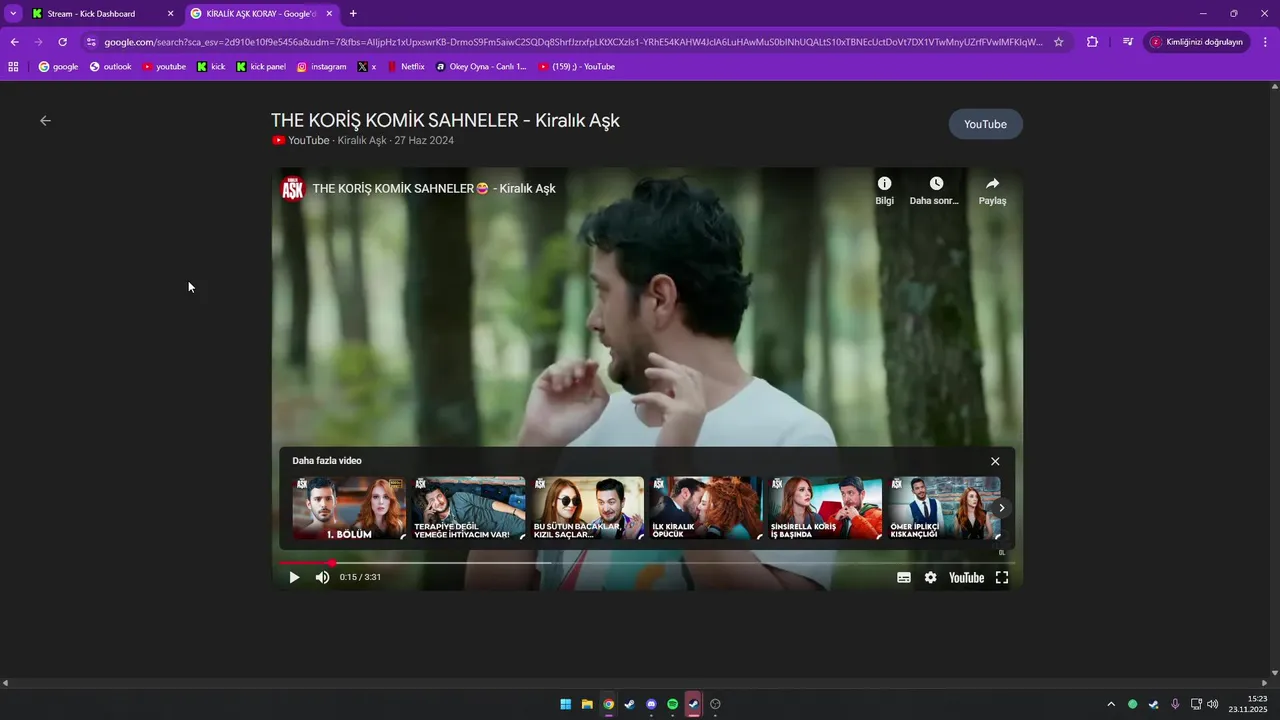Click browser back button
Screen dimensions: 1280x720
click(14, 42)
